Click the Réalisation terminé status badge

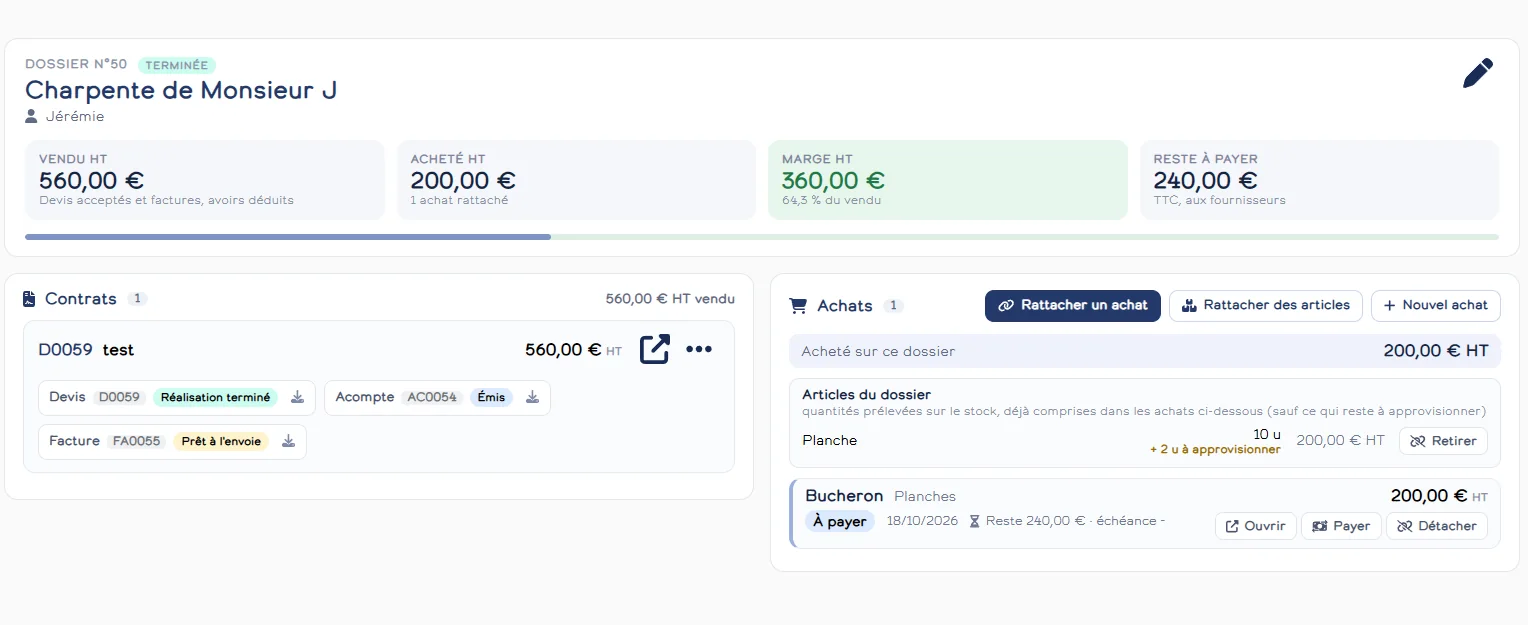(215, 397)
